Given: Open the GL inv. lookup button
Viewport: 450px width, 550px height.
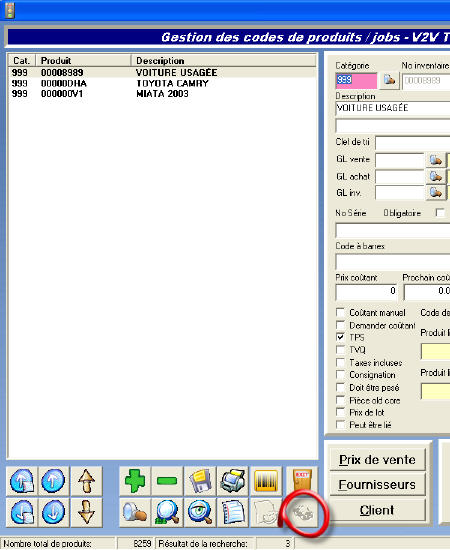Looking at the screenshot, I should [435, 192].
